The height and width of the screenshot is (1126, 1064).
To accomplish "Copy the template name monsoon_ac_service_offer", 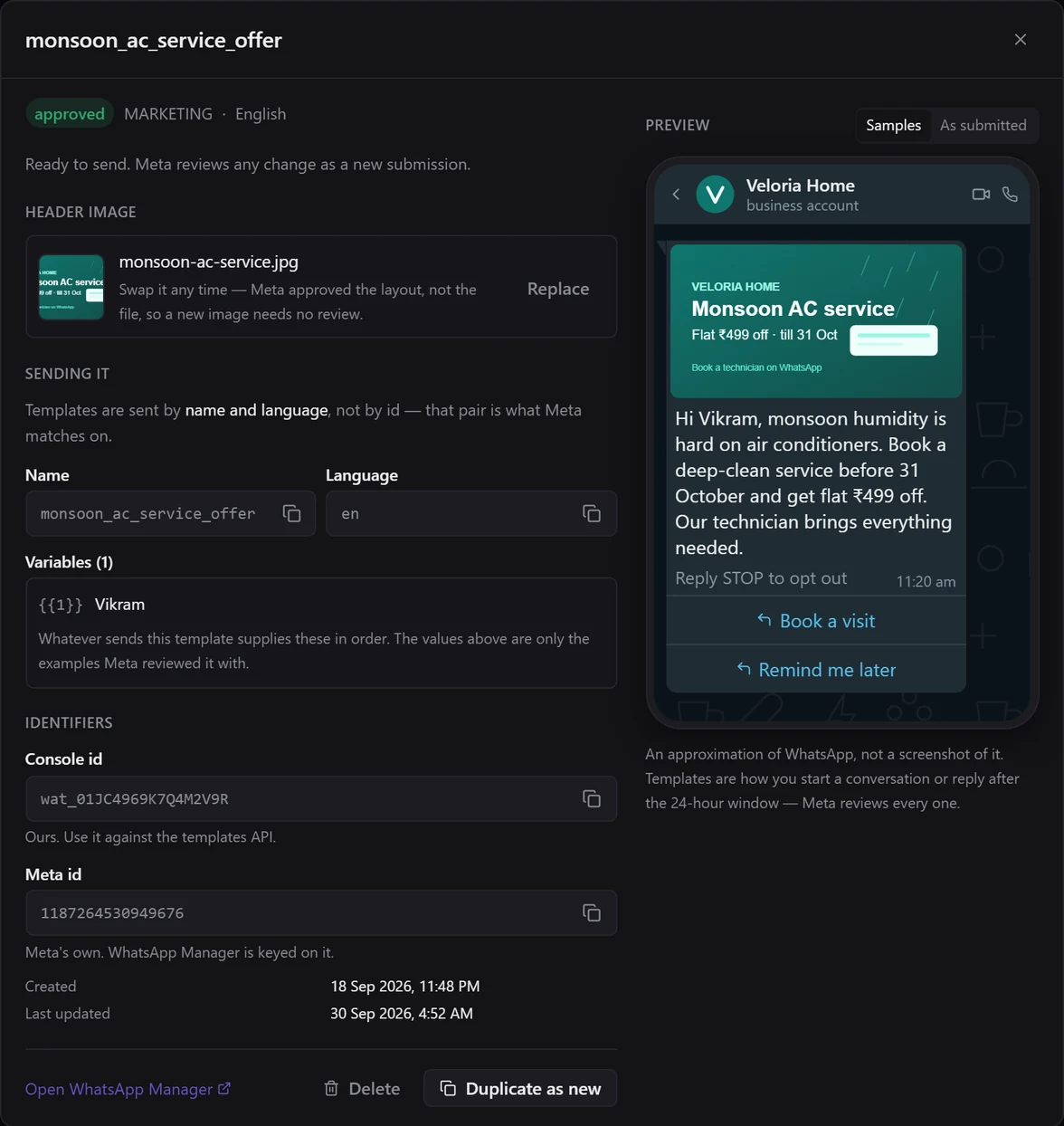I will [291, 514].
